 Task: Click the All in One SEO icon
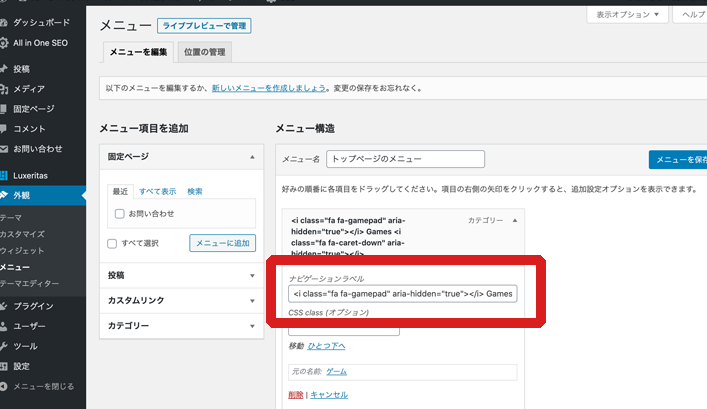[6, 43]
